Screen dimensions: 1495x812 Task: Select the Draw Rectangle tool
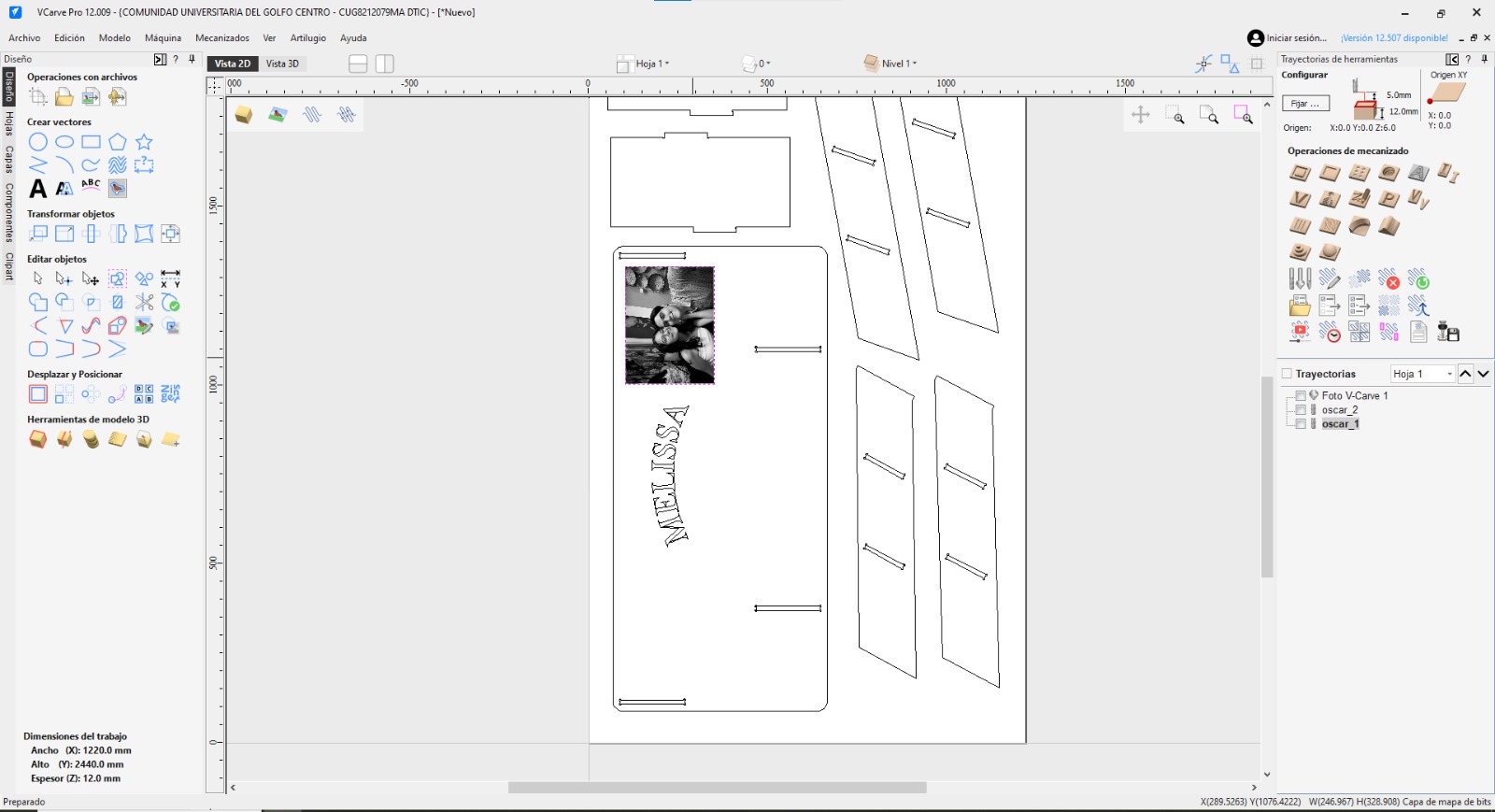[x=91, y=142]
